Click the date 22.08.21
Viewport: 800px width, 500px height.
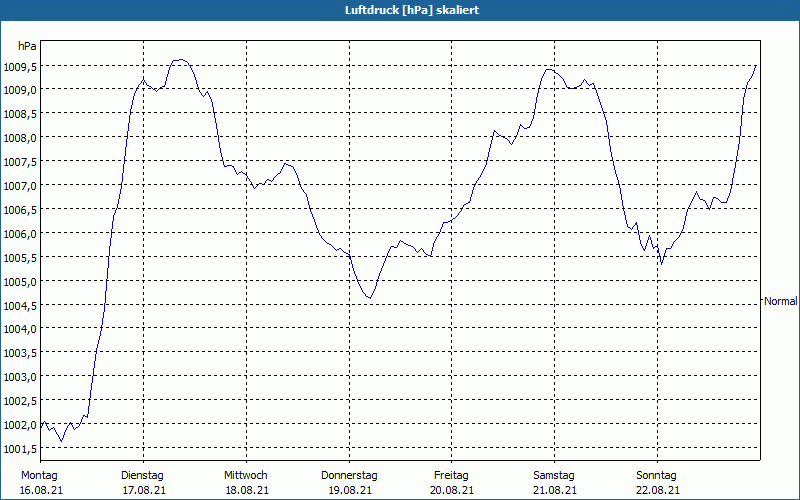[x=658, y=490]
